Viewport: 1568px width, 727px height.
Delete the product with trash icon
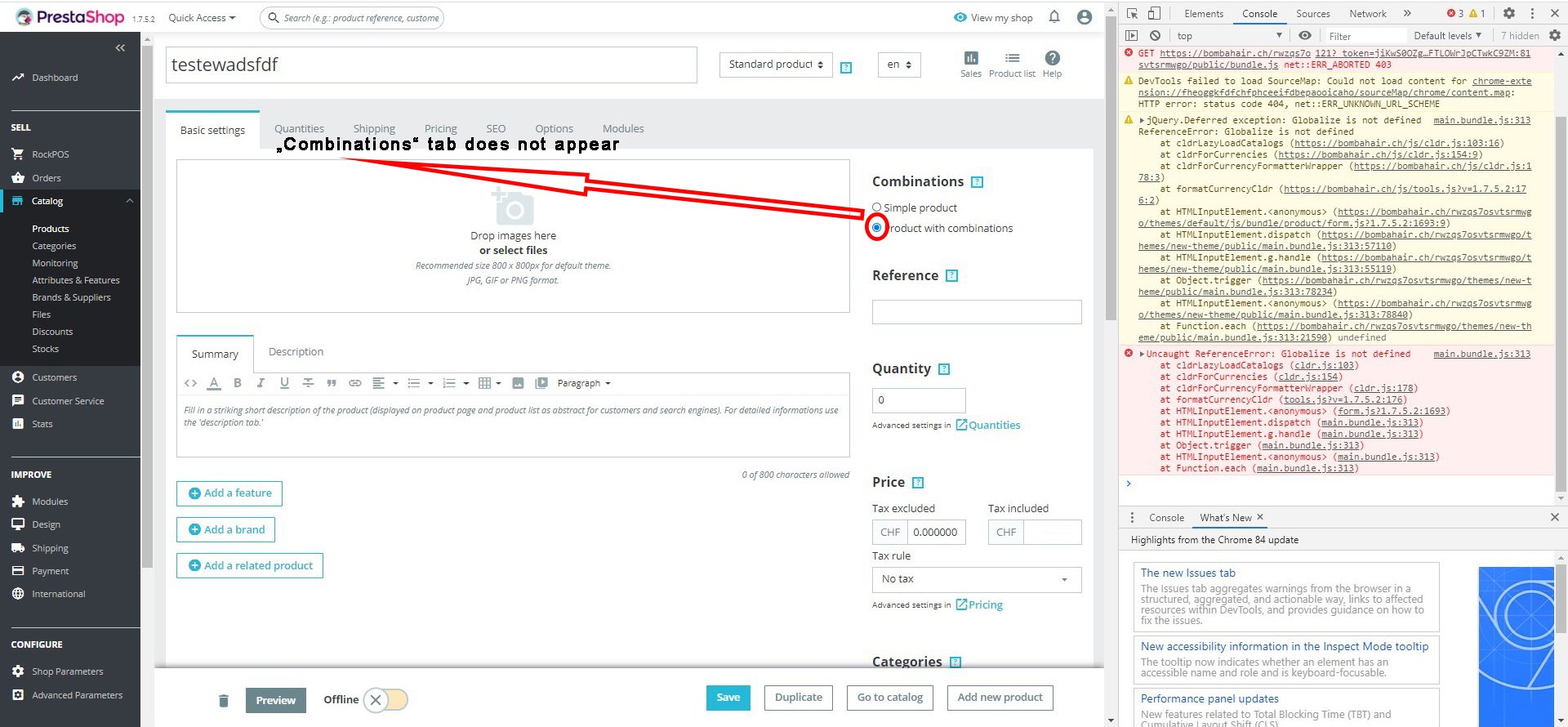point(224,700)
